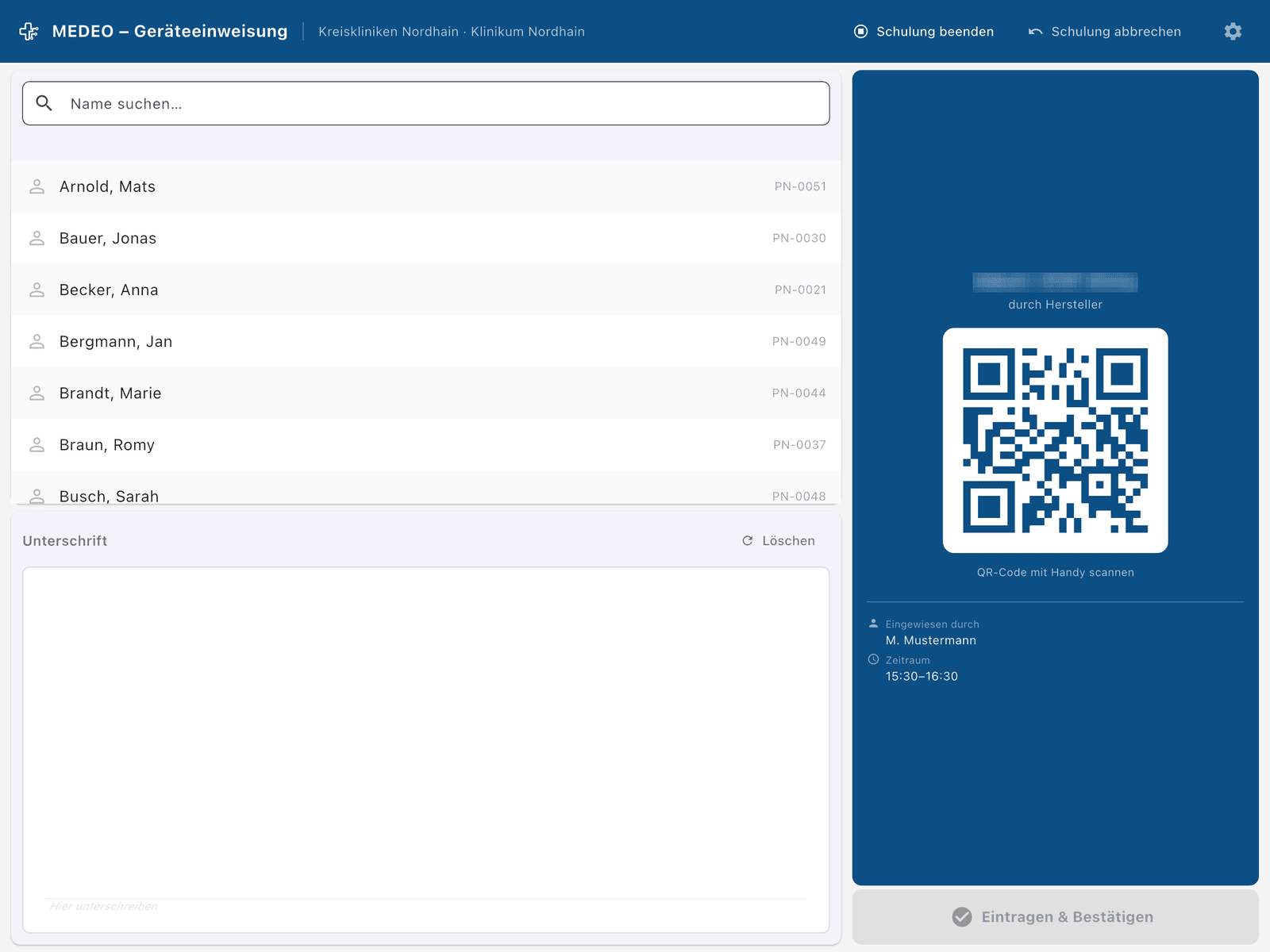Click the durch Hersteller label
The width and height of the screenshot is (1270, 952).
(x=1055, y=305)
